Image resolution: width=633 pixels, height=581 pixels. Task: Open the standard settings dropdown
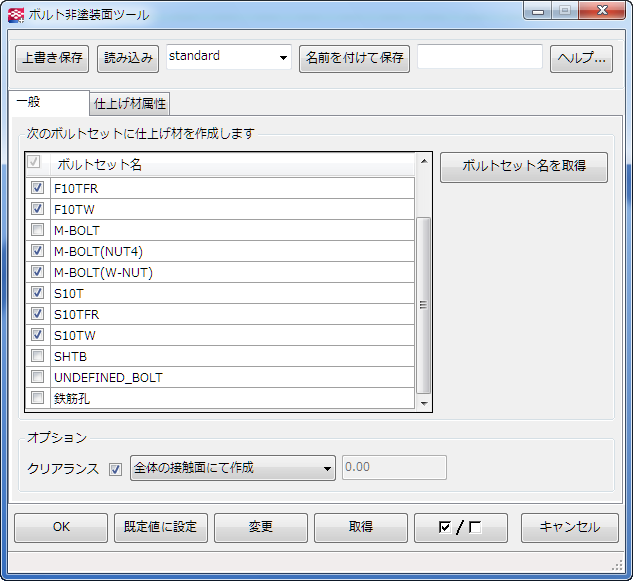click(229, 57)
